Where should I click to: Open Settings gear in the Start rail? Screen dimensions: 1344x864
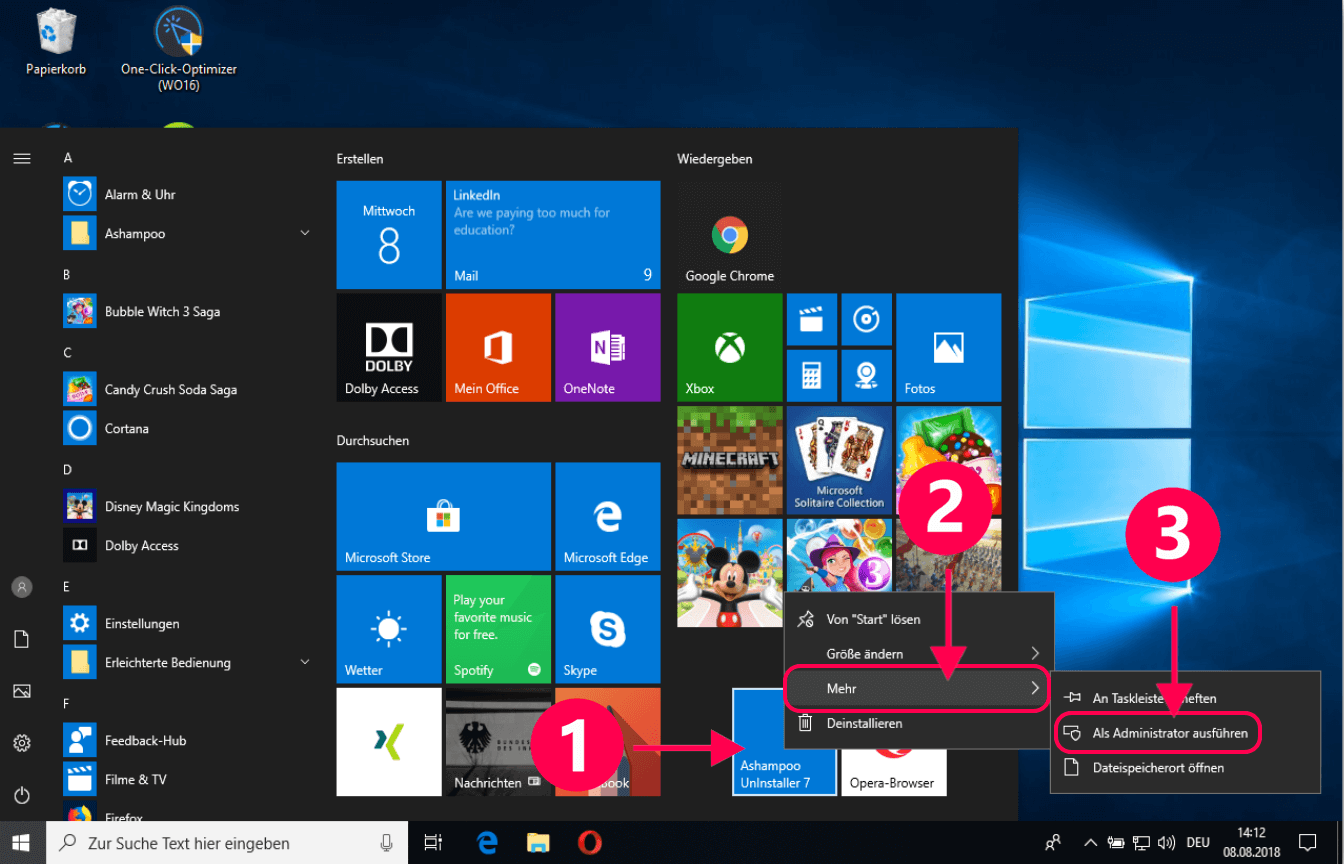click(x=22, y=743)
